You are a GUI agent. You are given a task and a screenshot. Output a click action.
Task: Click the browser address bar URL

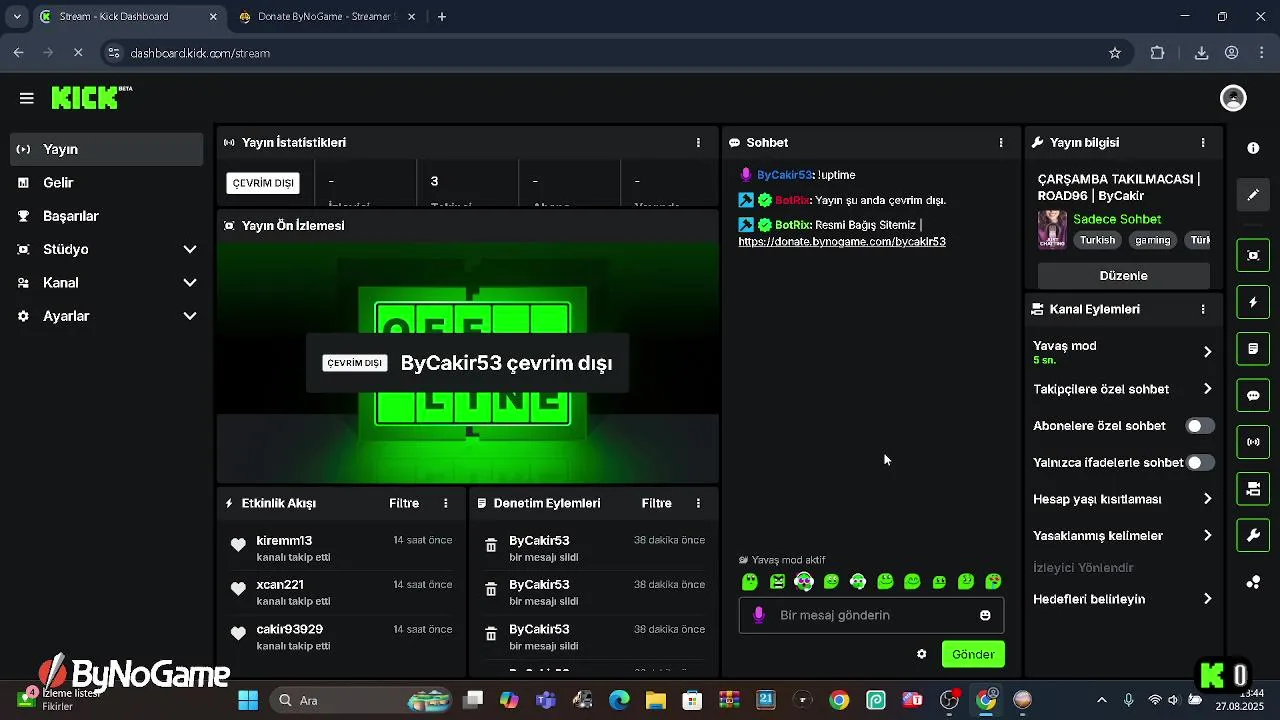200,53
